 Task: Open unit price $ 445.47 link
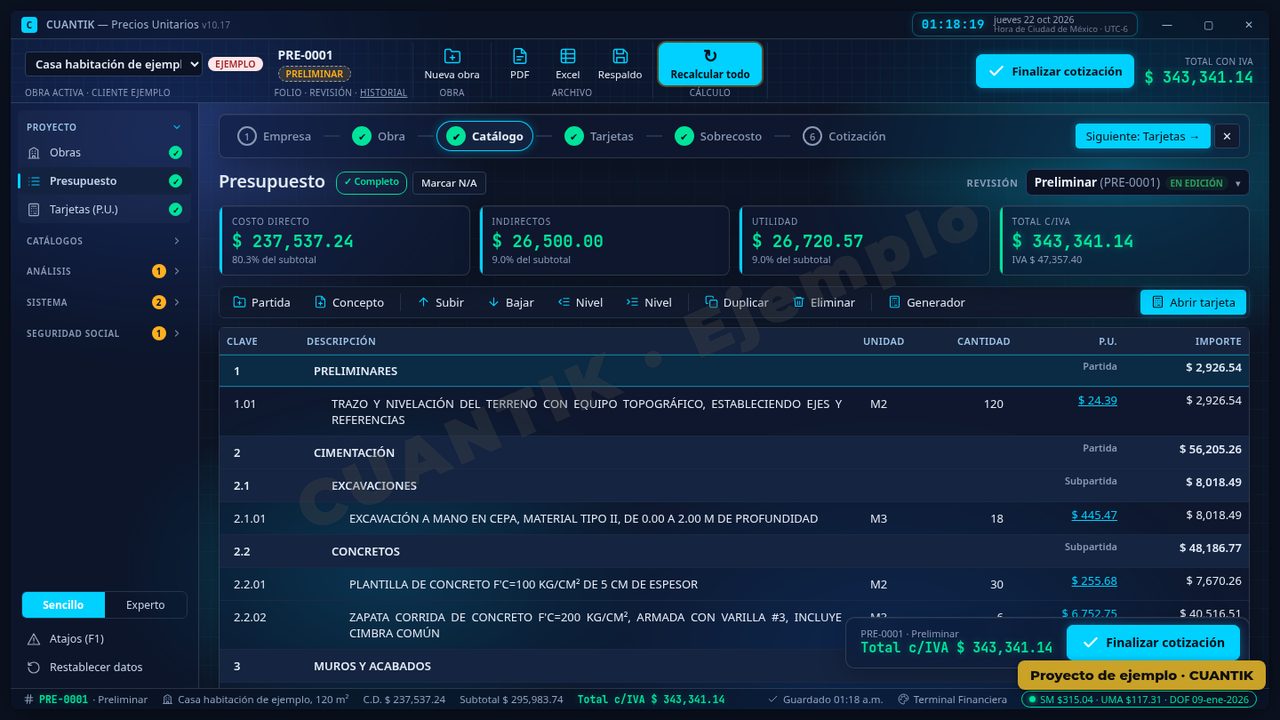[1094, 515]
